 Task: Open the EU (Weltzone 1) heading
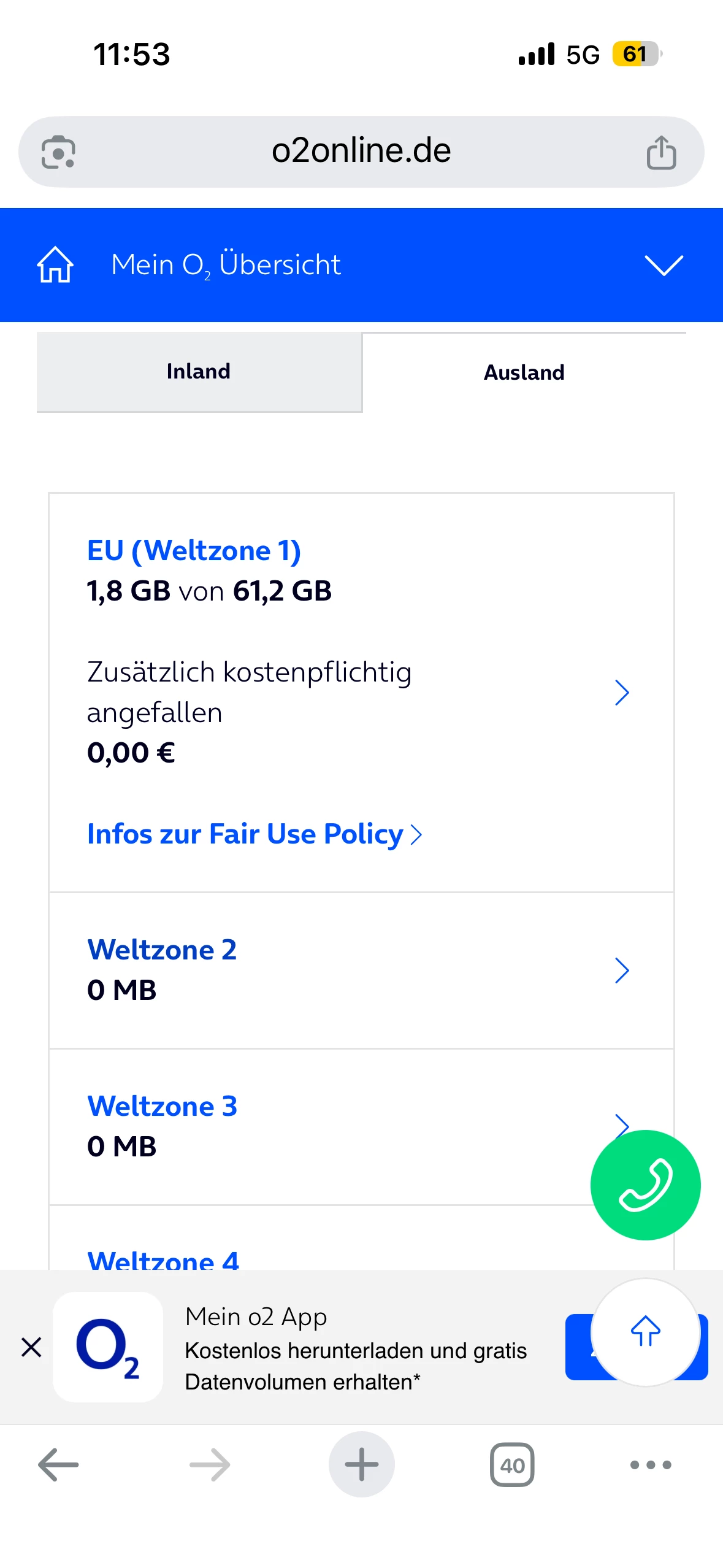tap(194, 550)
